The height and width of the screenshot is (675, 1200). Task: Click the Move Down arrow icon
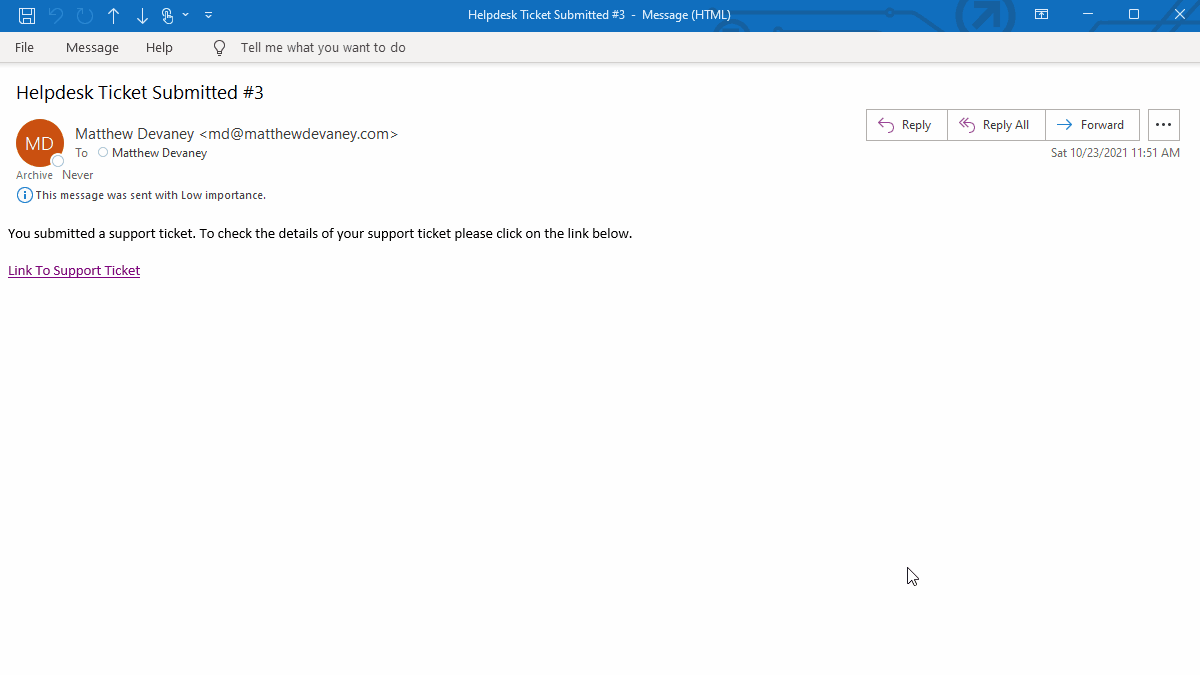point(141,15)
